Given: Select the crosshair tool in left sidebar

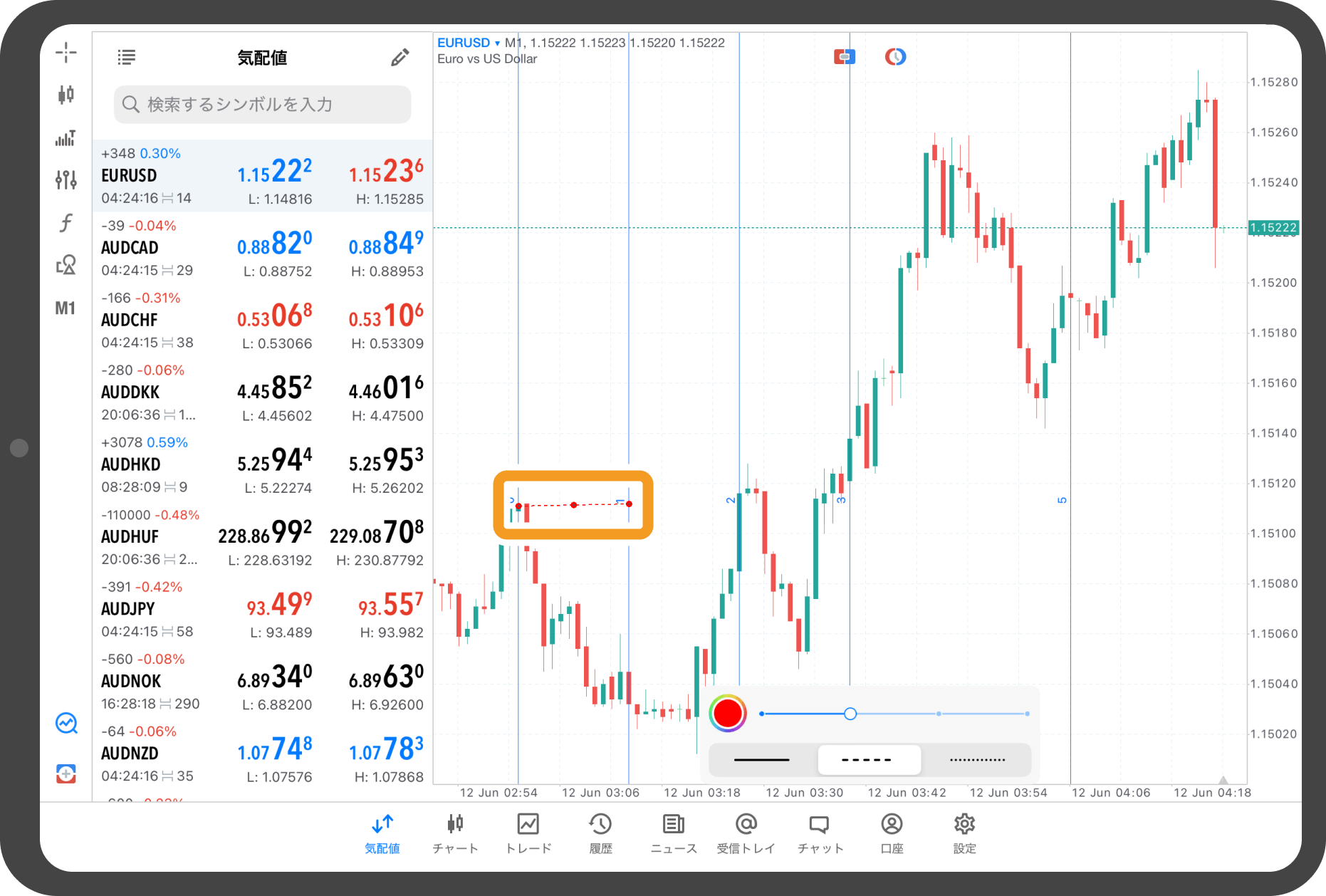Looking at the screenshot, I should coord(66,52).
